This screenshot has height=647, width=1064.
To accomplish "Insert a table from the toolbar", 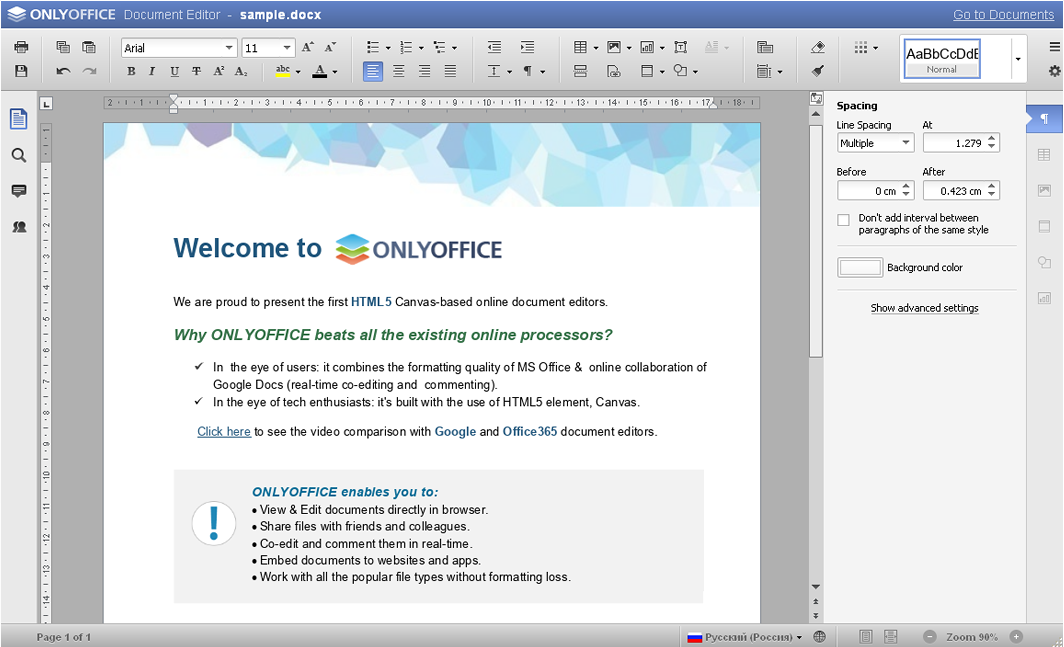I will pos(580,47).
